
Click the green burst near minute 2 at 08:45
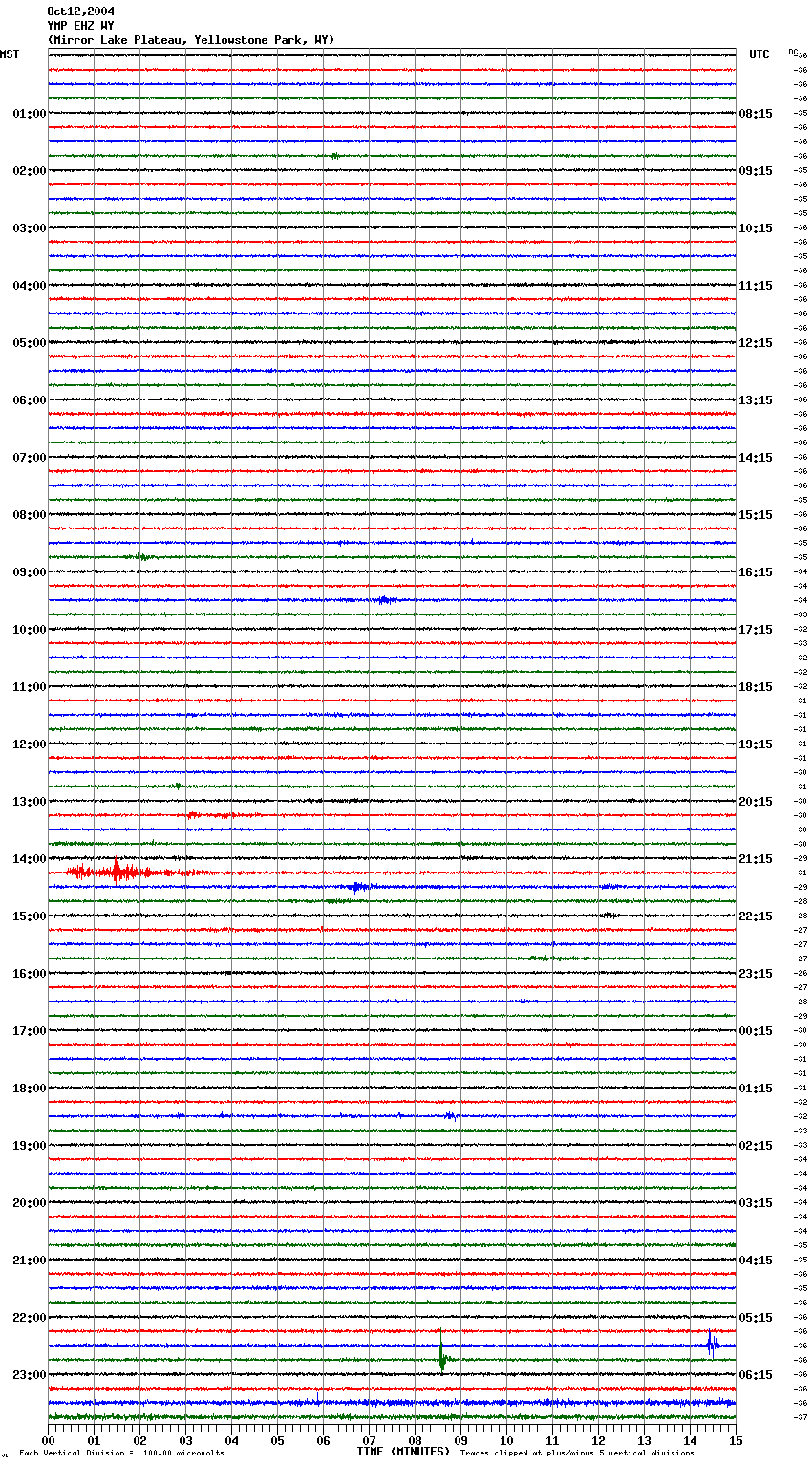coord(141,556)
